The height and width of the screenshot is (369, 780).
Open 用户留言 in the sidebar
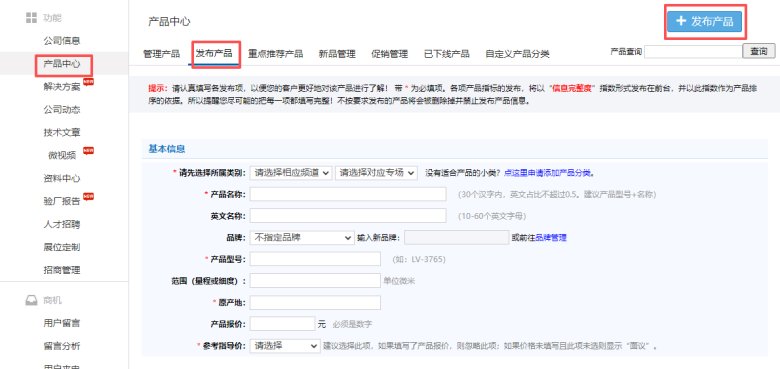click(x=62, y=323)
